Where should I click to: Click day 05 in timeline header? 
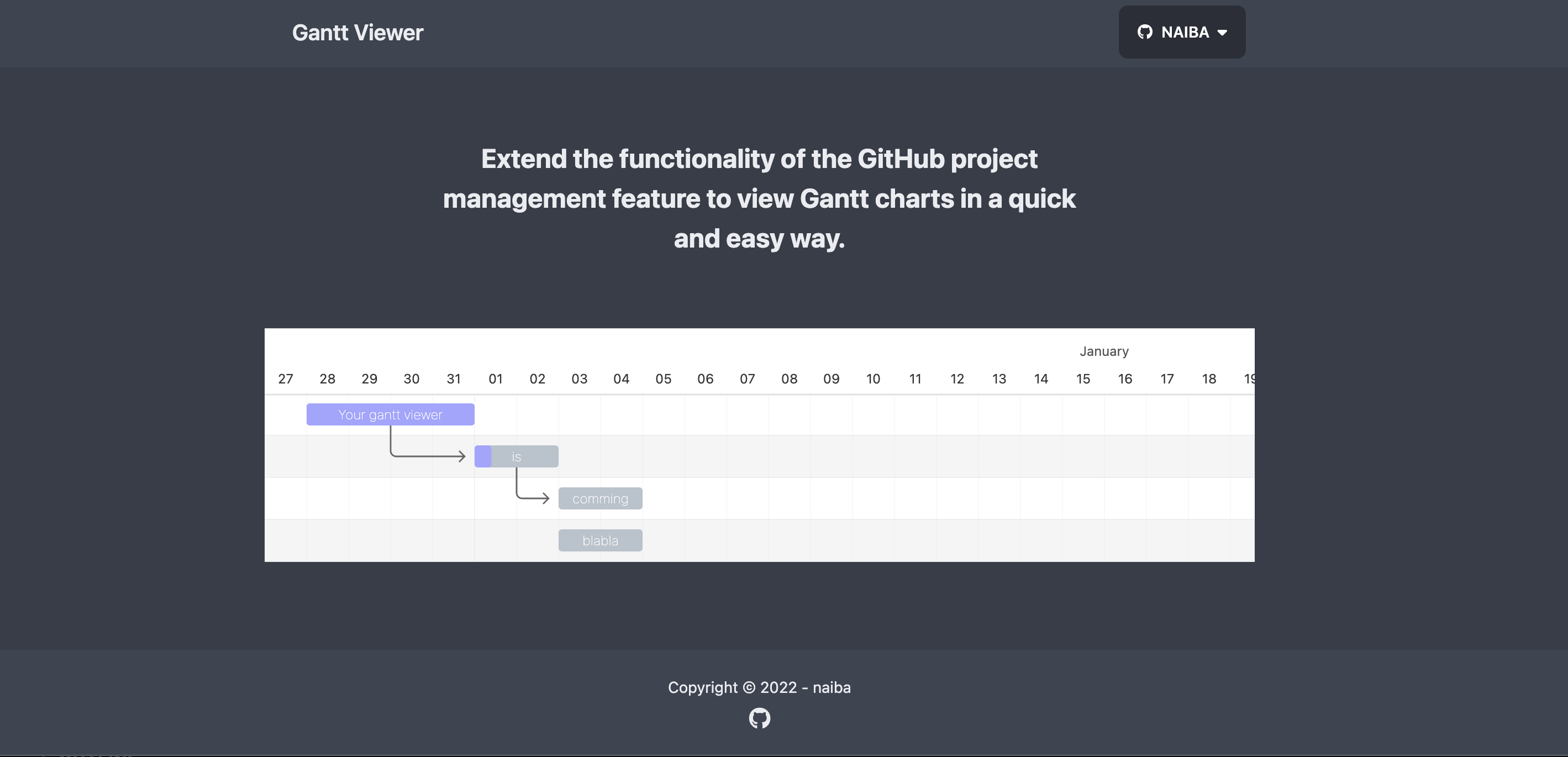click(x=663, y=378)
